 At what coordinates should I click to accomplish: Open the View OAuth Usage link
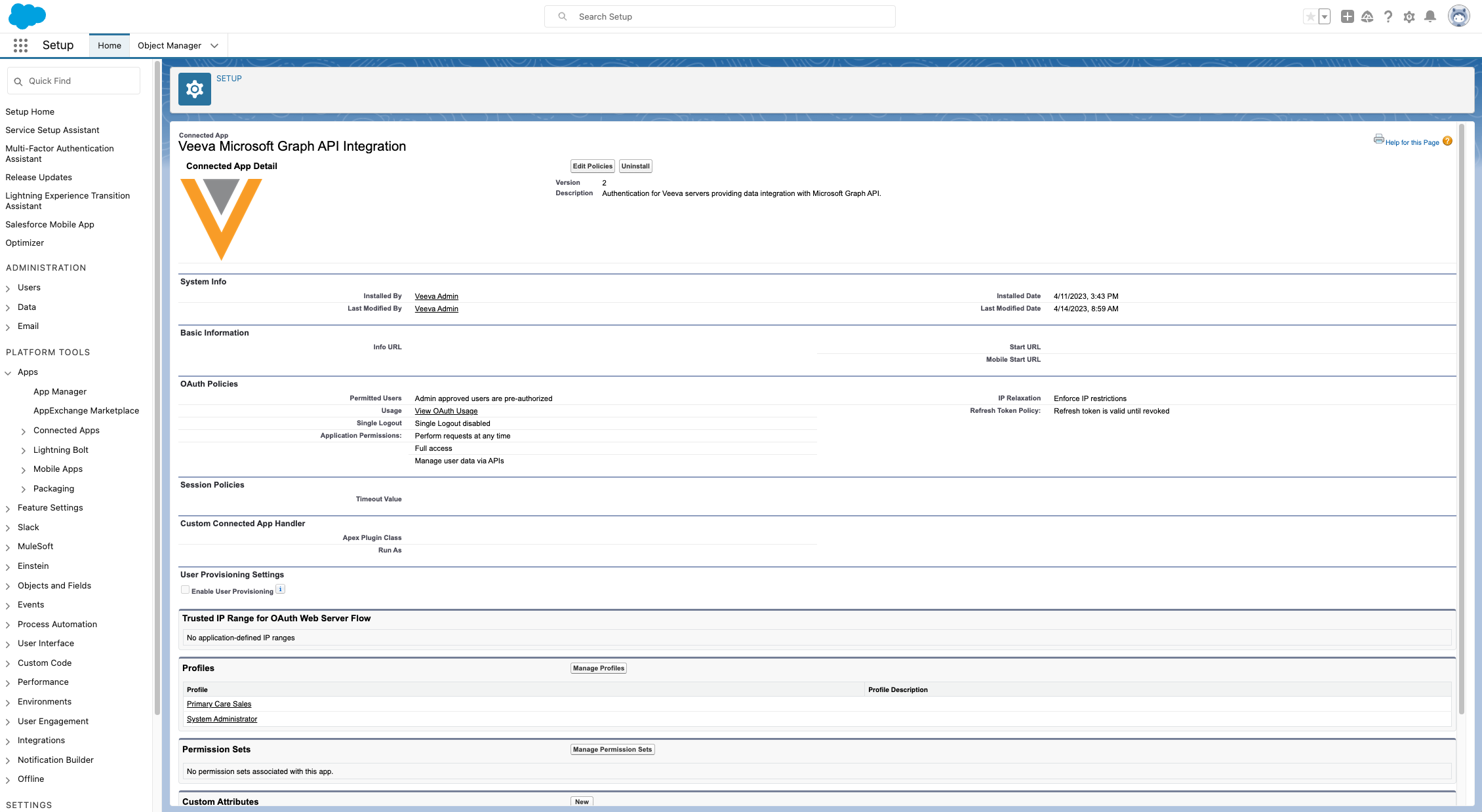446,412
